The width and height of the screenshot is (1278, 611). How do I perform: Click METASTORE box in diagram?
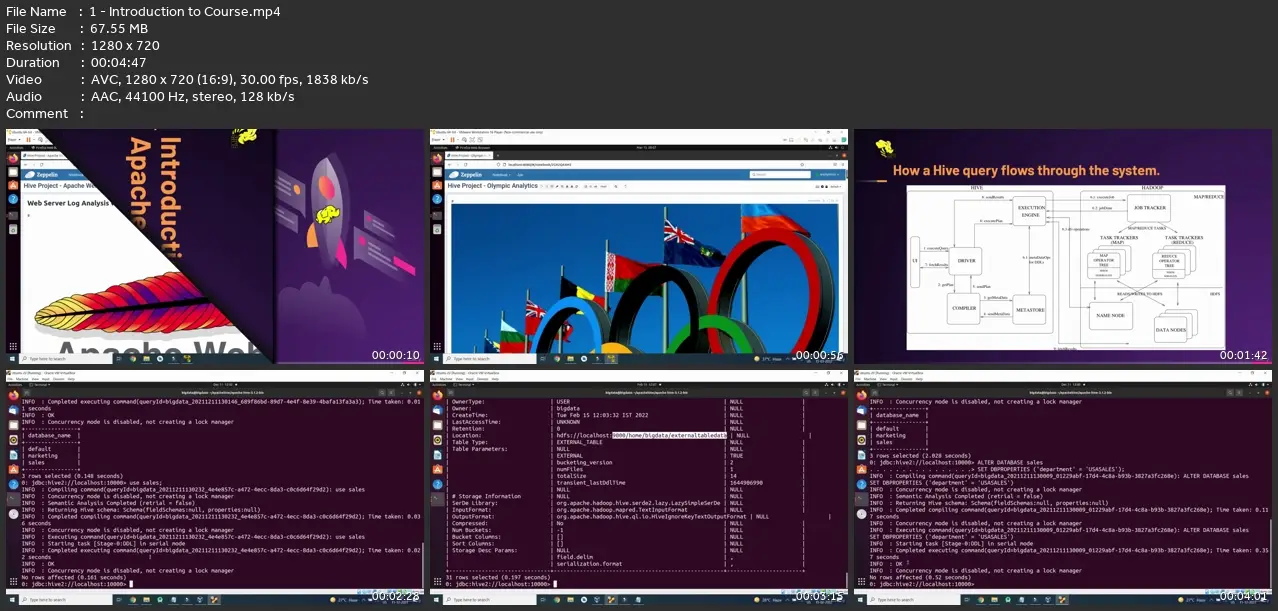1030,311
